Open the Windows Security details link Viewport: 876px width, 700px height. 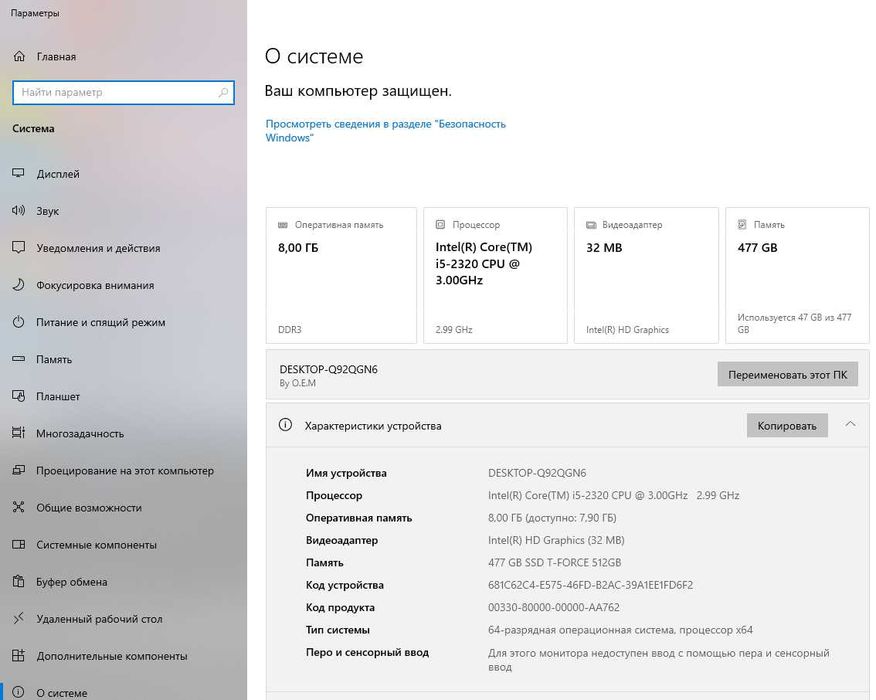tap(385, 131)
